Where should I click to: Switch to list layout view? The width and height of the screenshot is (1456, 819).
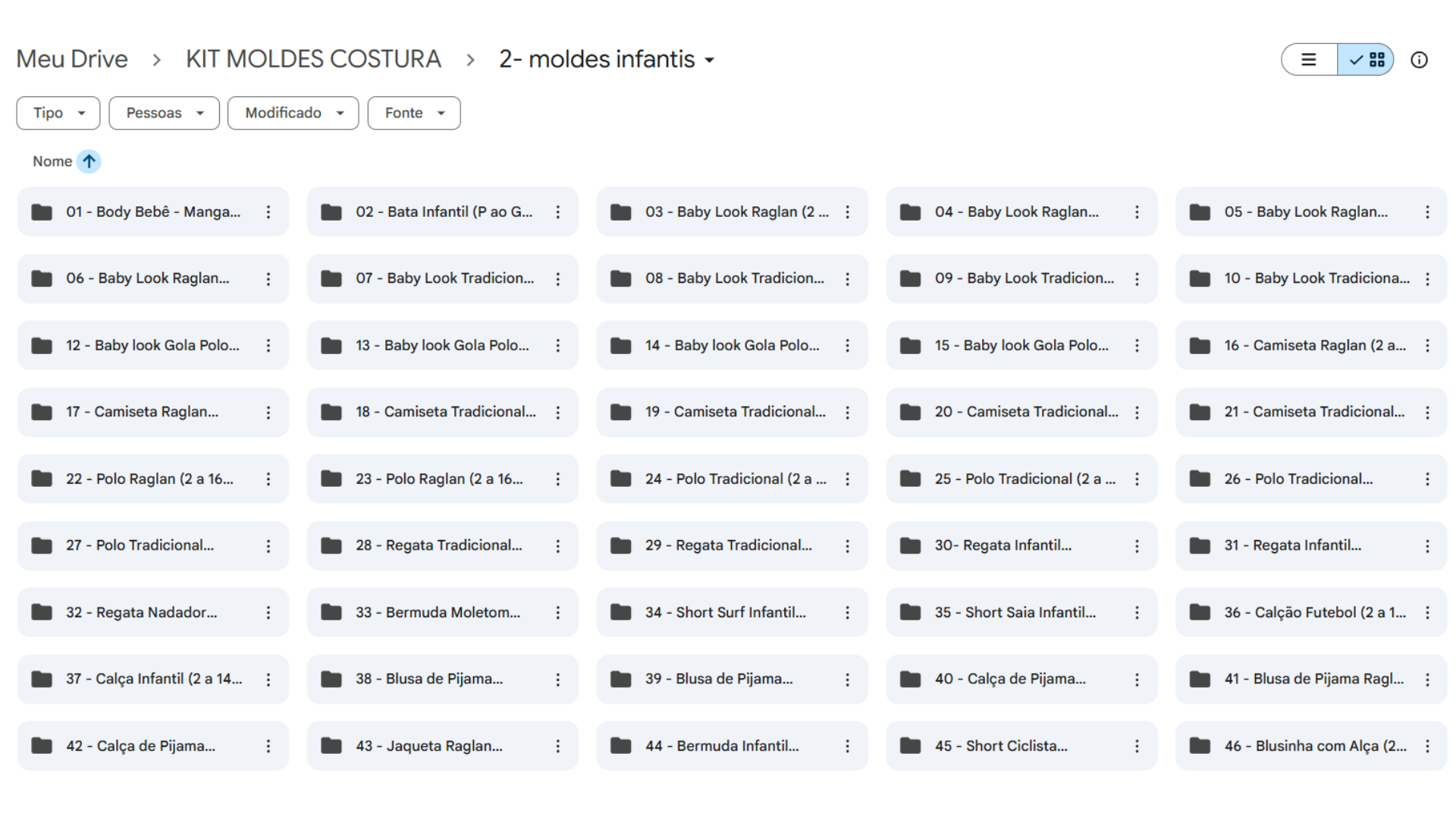[1309, 60]
